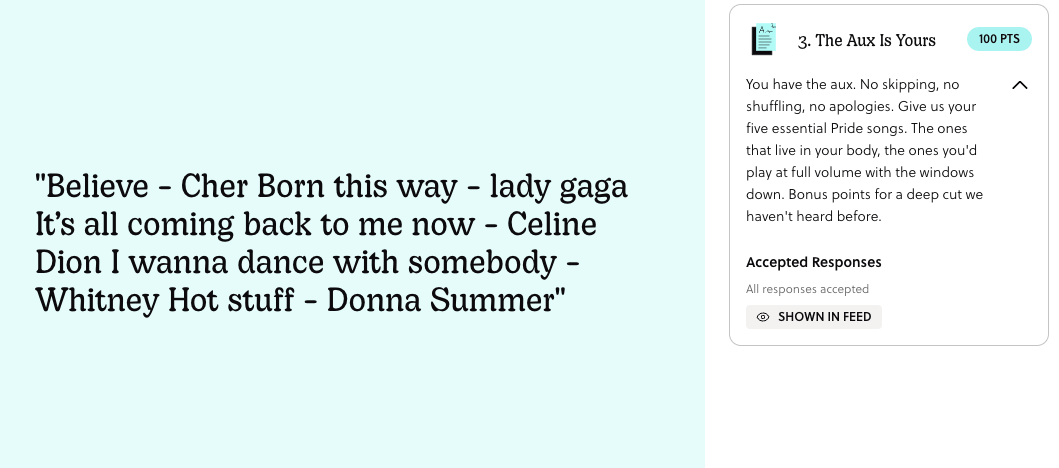This screenshot has width=1059, height=468.
Task: Click the quoted response text
Action: click(331, 243)
